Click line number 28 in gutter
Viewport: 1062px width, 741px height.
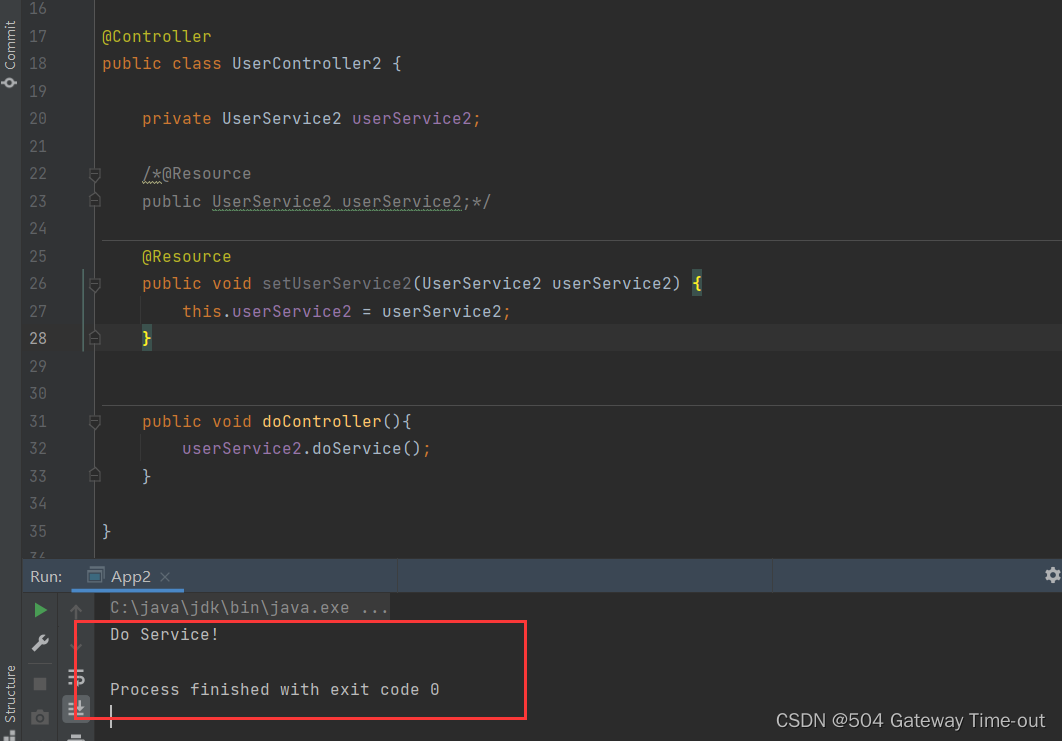[x=38, y=338]
